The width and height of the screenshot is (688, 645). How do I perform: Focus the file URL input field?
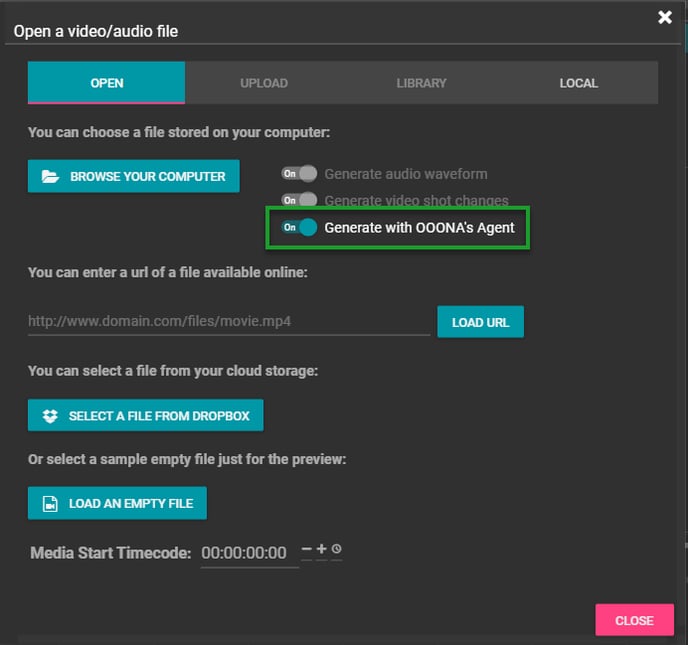(x=228, y=322)
